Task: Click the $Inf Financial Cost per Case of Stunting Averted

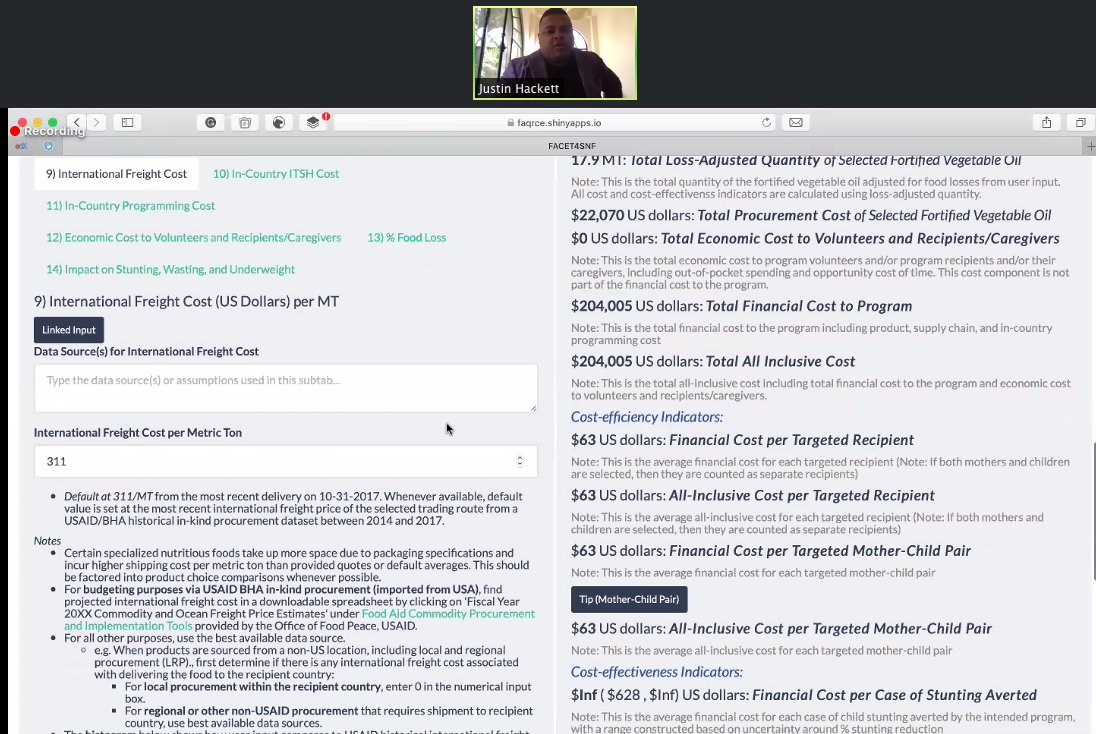Action: coord(804,695)
